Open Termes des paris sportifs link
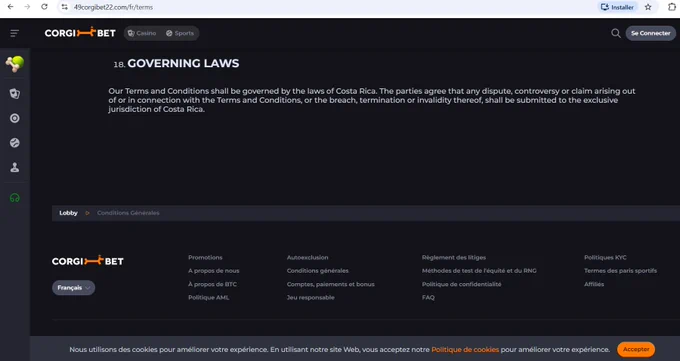This screenshot has height=361, width=680. pos(620,271)
